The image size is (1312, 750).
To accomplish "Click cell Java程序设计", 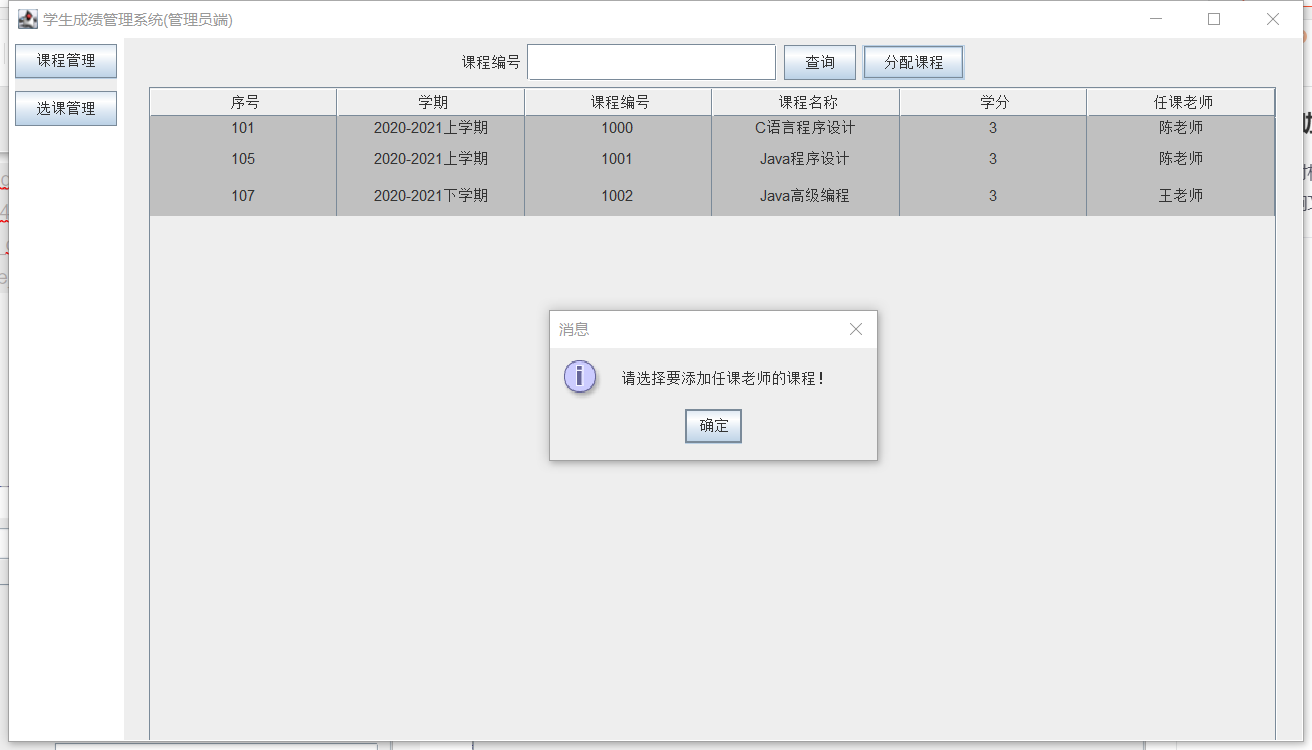I will coord(805,159).
